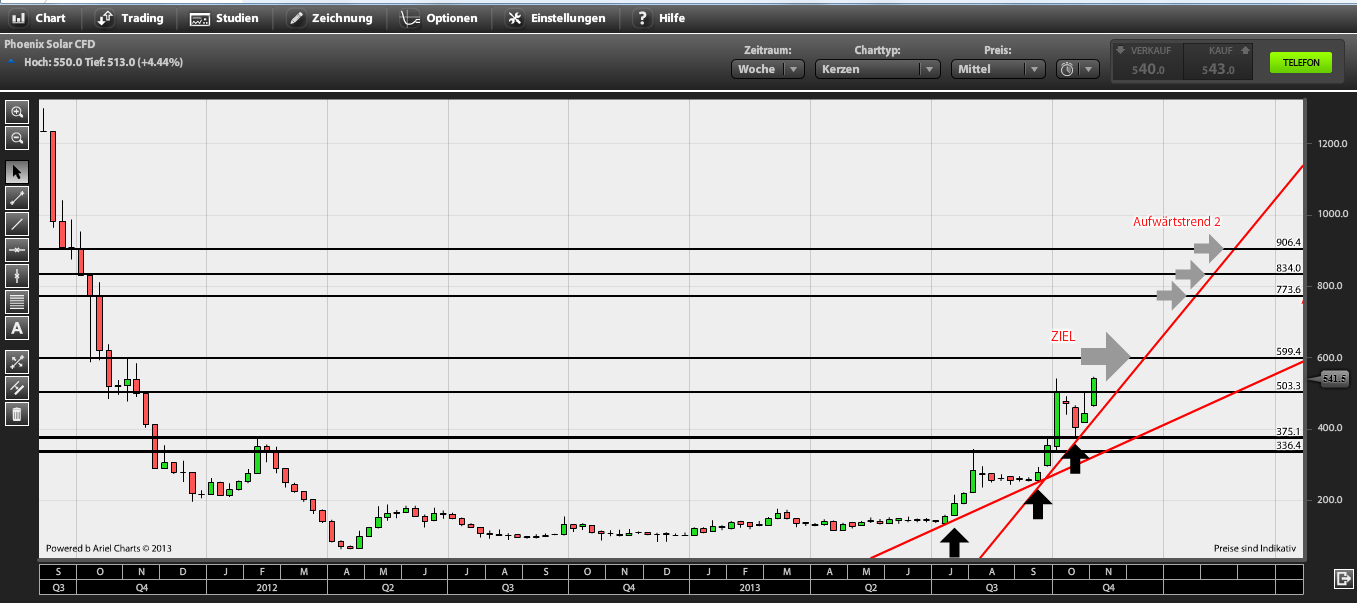Open the Trading menu

(130, 18)
